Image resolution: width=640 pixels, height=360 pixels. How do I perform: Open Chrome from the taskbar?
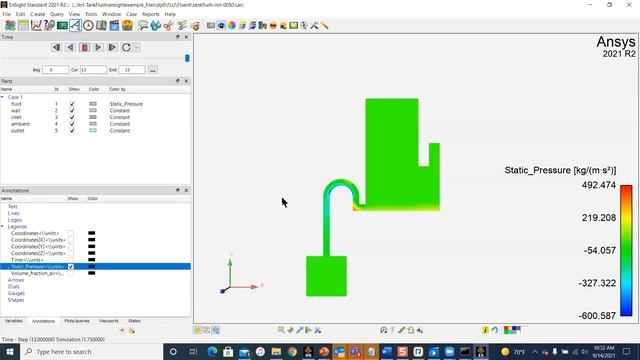(x=292, y=351)
